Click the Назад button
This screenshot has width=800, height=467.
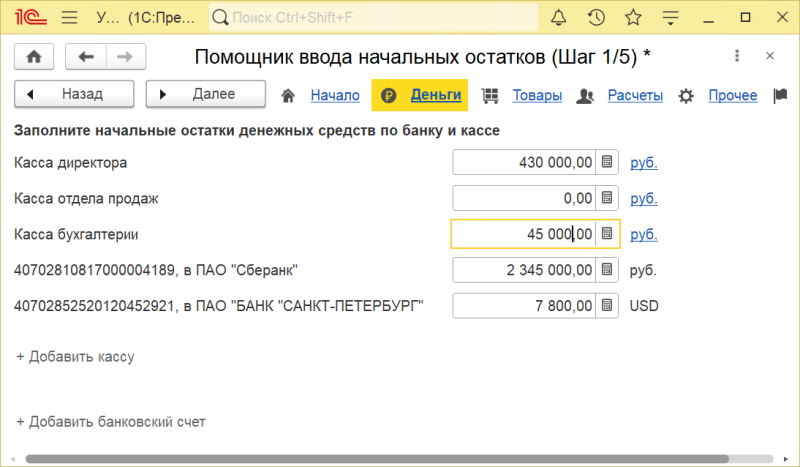74,94
